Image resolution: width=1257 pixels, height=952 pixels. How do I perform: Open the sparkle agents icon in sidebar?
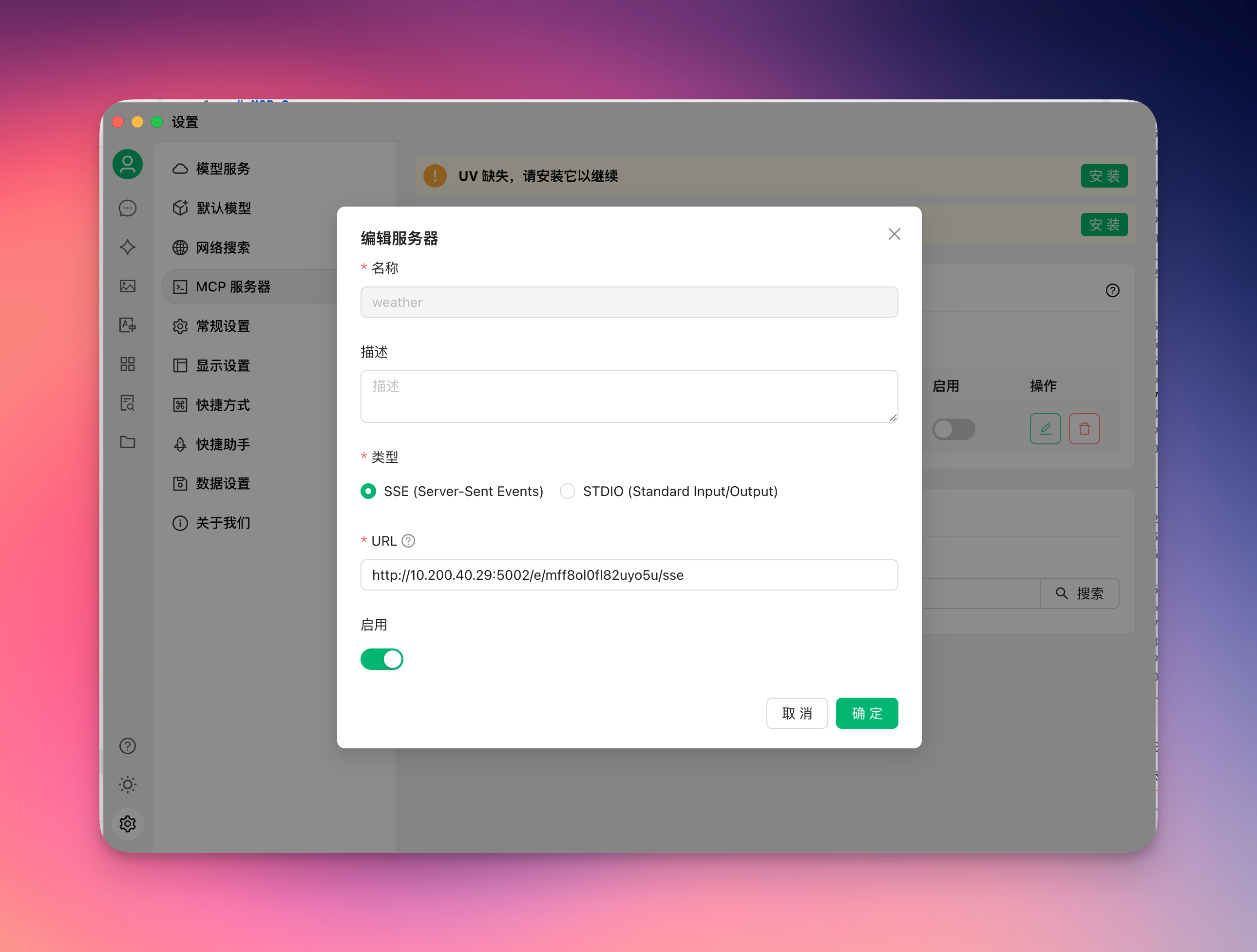pos(127,247)
